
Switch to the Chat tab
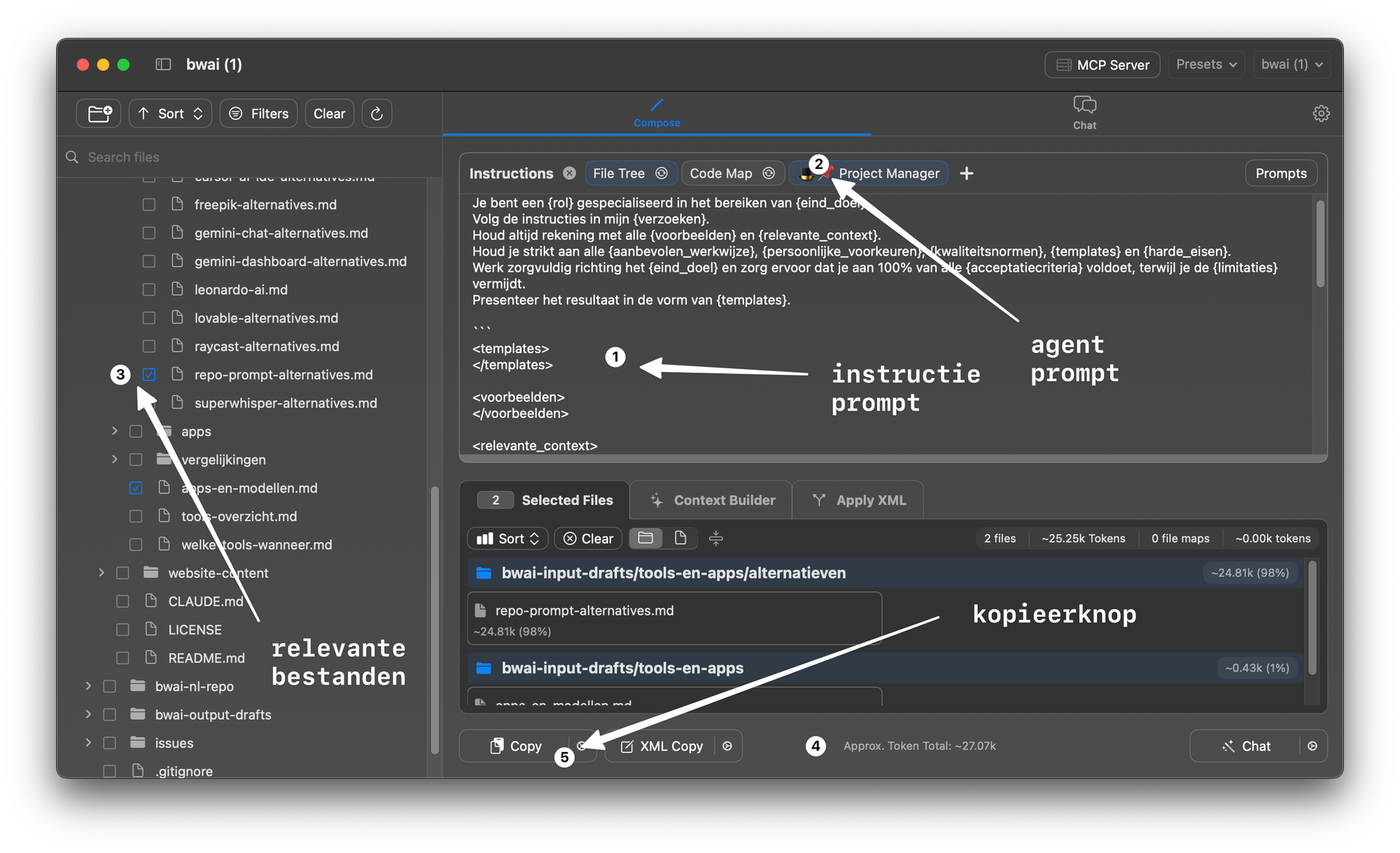(x=1084, y=113)
